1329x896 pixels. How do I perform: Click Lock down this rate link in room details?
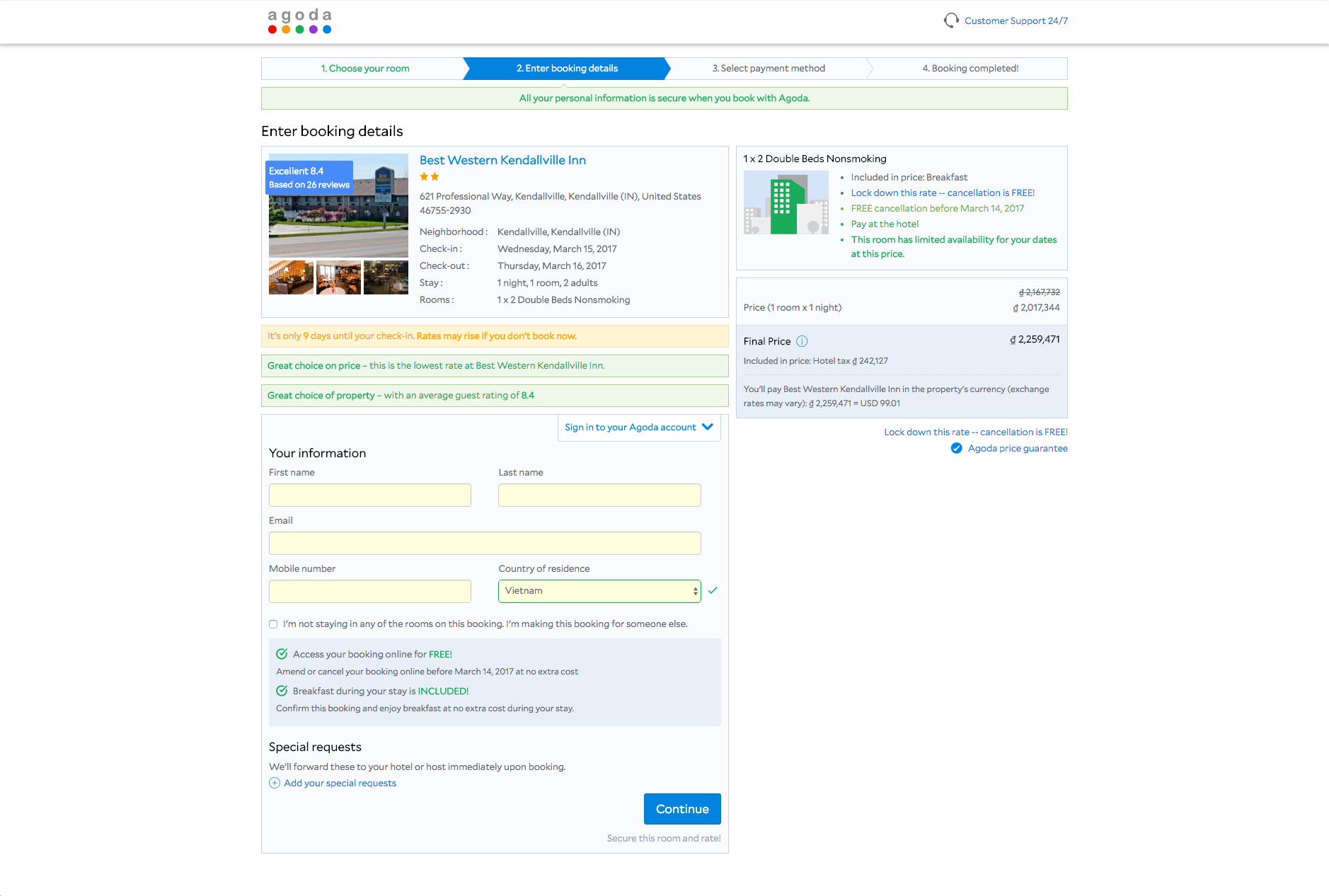click(943, 193)
